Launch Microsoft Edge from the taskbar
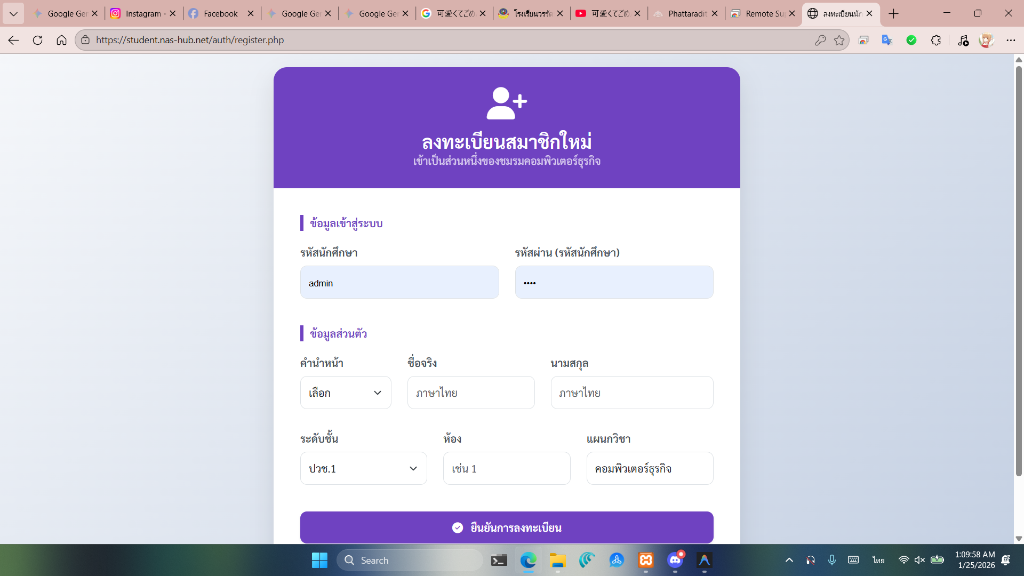Image resolution: width=1024 pixels, height=576 pixels. tap(528, 560)
